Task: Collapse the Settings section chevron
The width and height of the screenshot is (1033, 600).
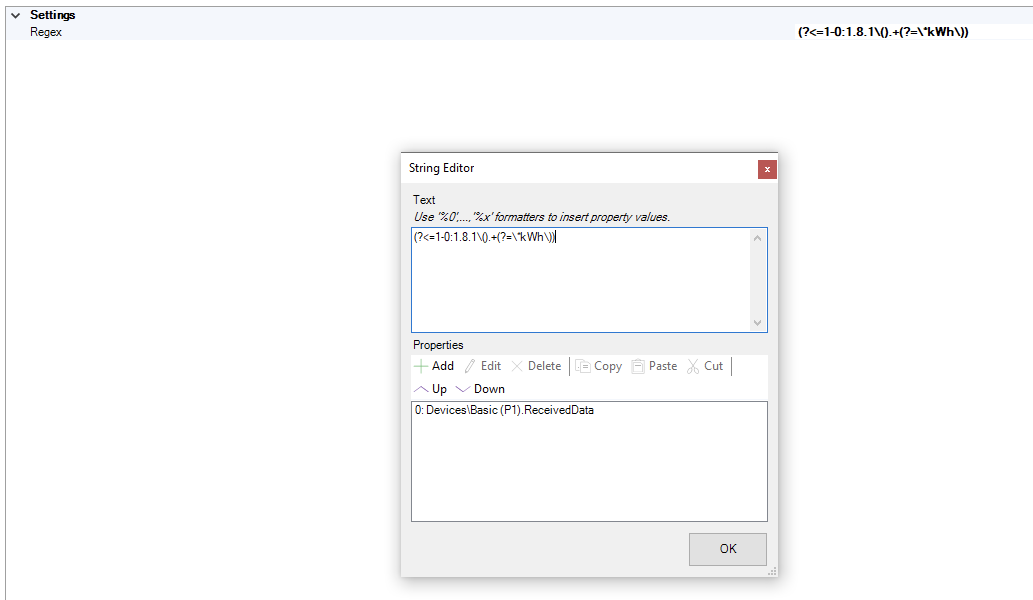Action: (x=15, y=16)
